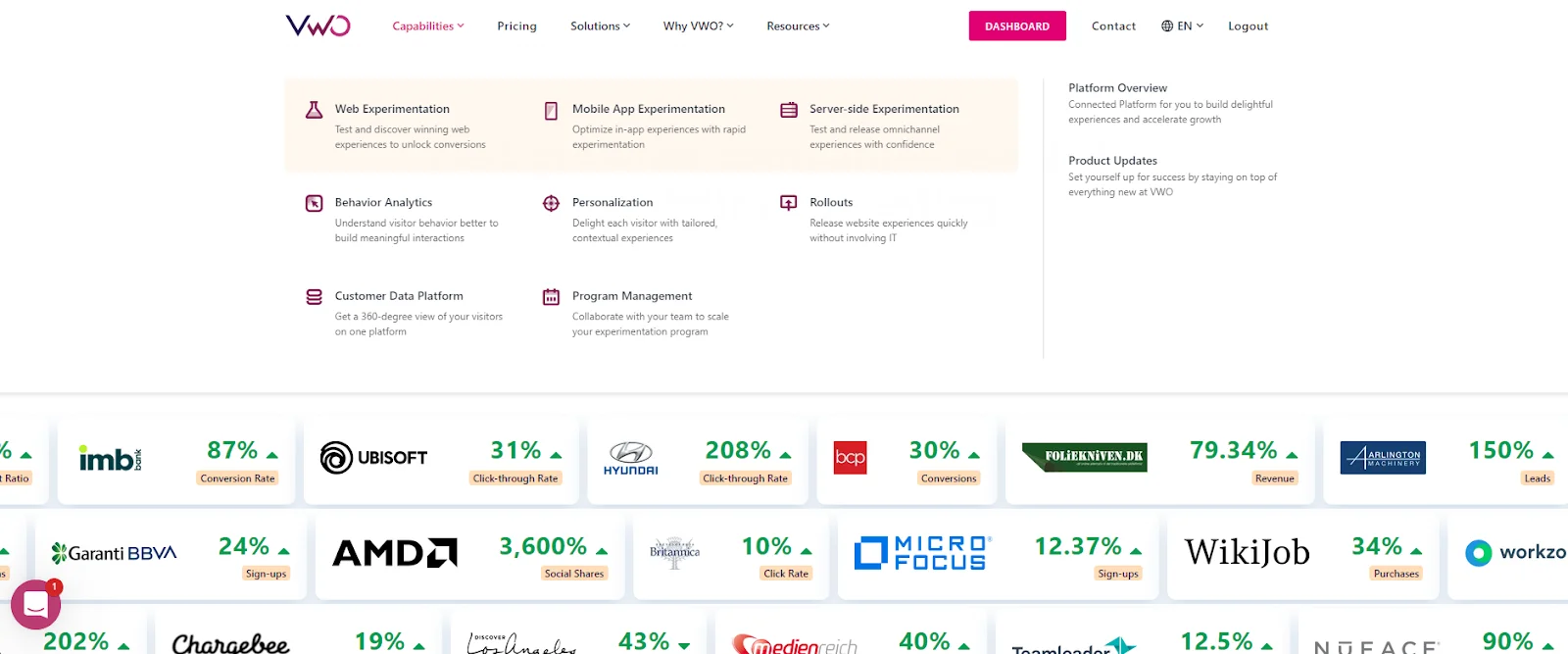Open the Platform Overview link

(x=1117, y=88)
